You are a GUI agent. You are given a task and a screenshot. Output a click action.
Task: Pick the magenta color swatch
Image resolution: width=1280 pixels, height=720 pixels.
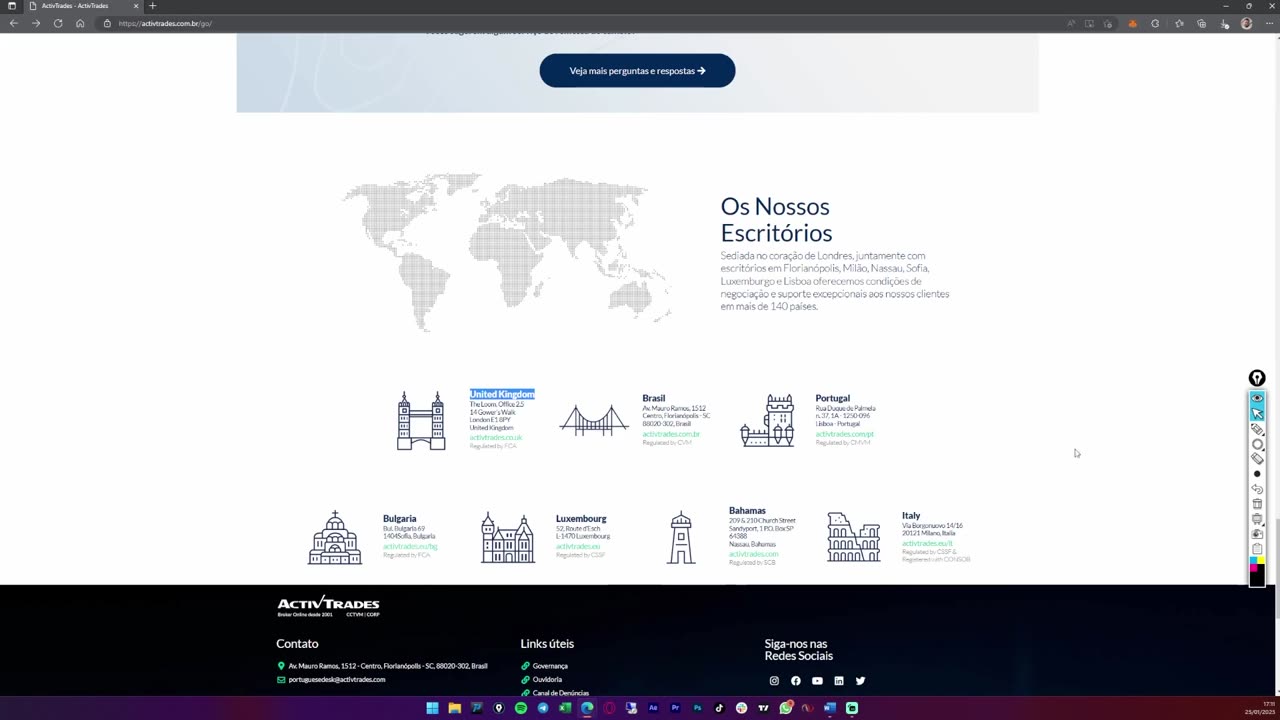tap(1253, 568)
